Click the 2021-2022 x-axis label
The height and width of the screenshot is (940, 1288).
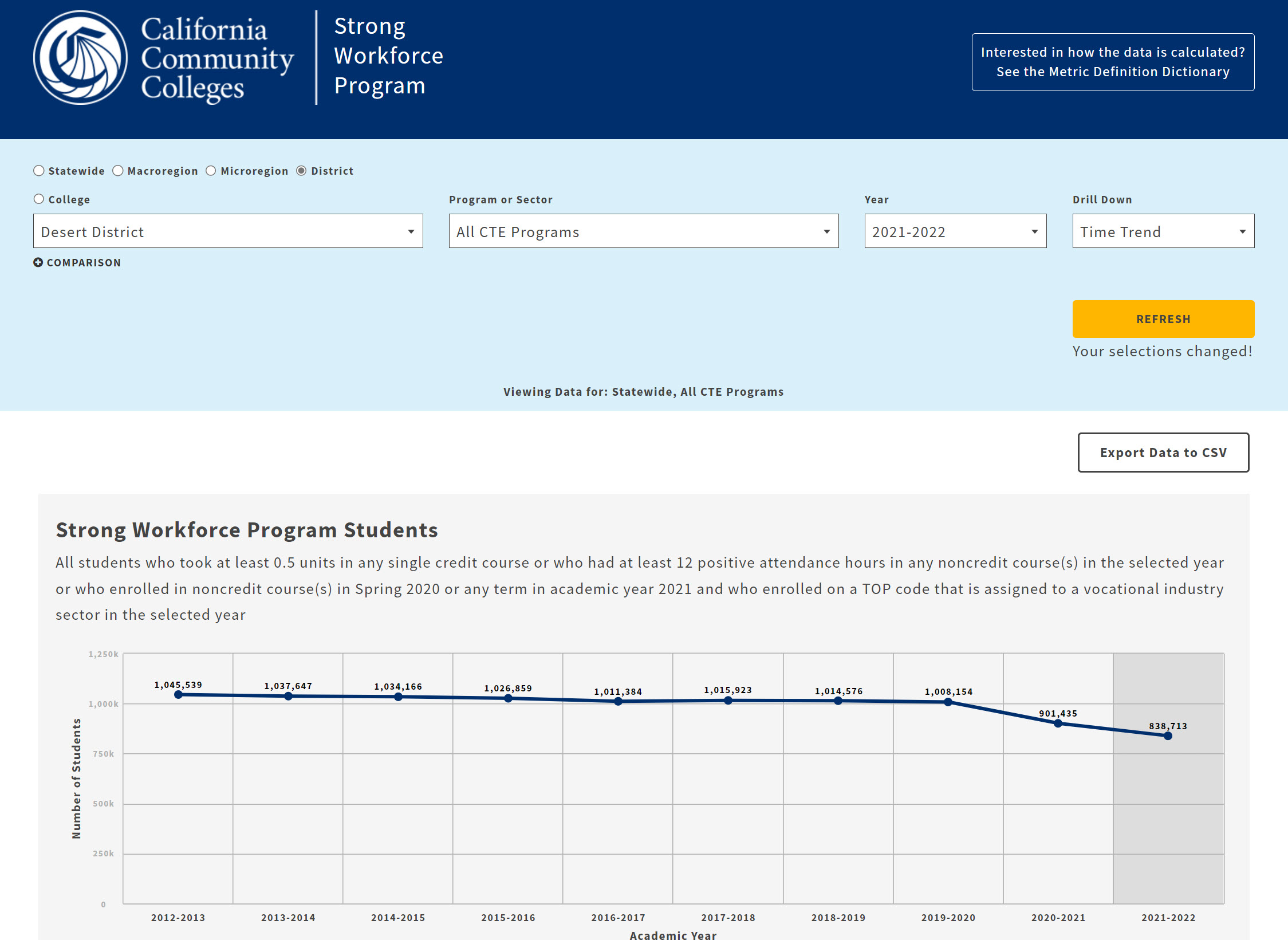[x=1168, y=918]
